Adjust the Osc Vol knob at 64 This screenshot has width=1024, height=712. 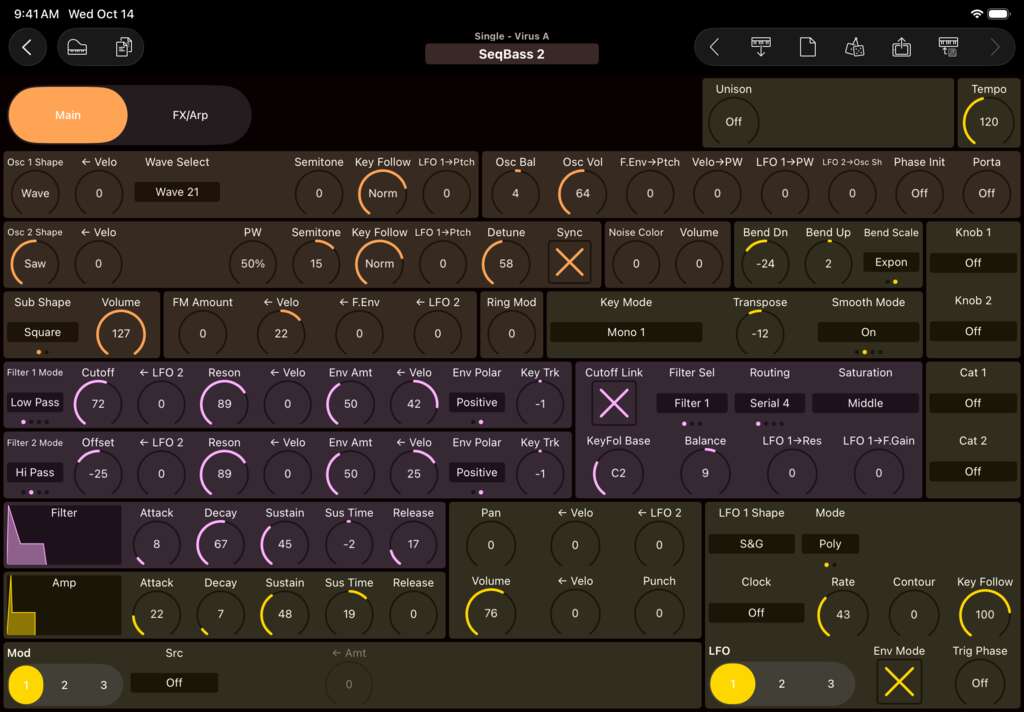[583, 193]
